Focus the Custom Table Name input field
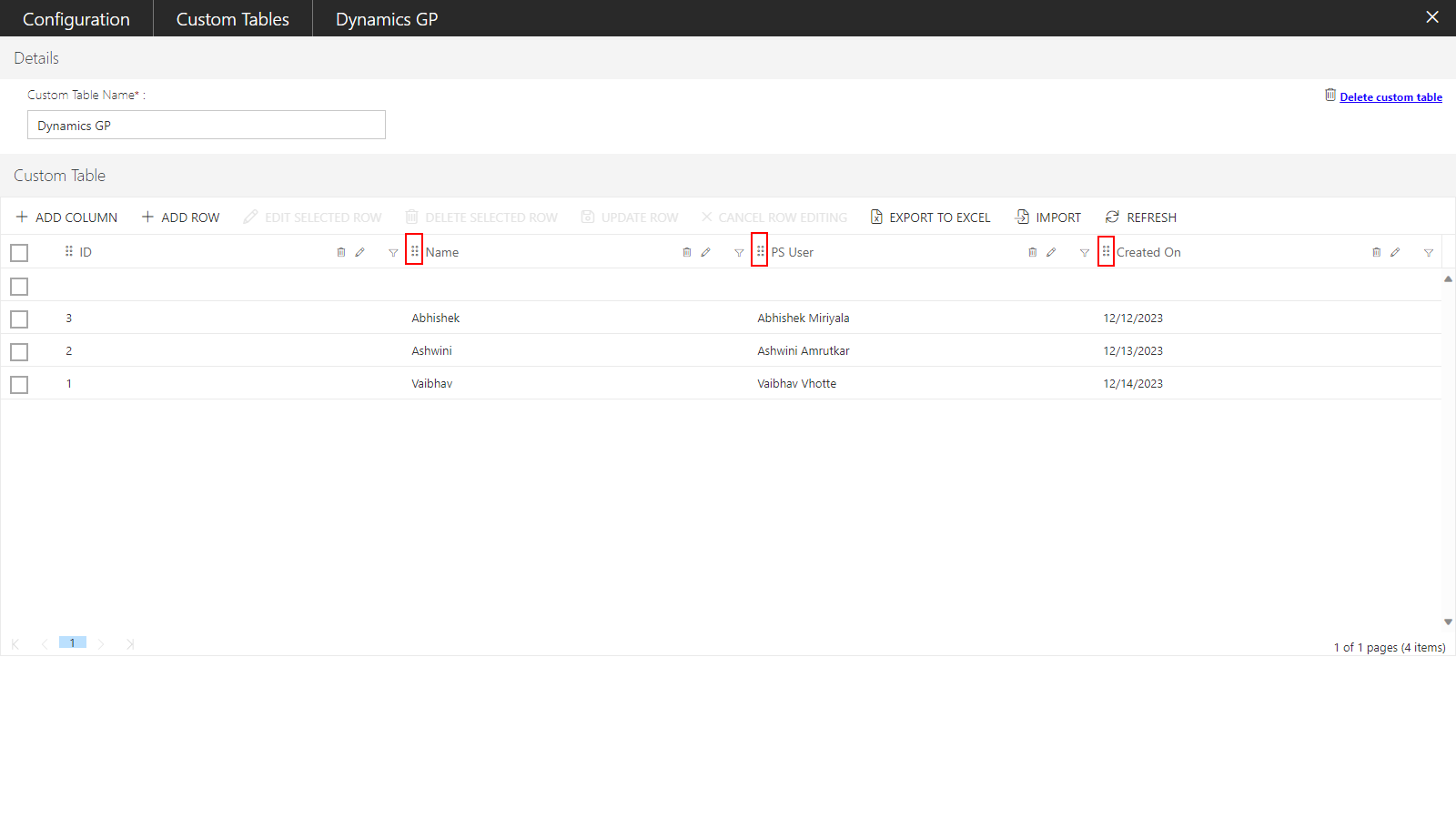1456x819 pixels. [x=207, y=125]
